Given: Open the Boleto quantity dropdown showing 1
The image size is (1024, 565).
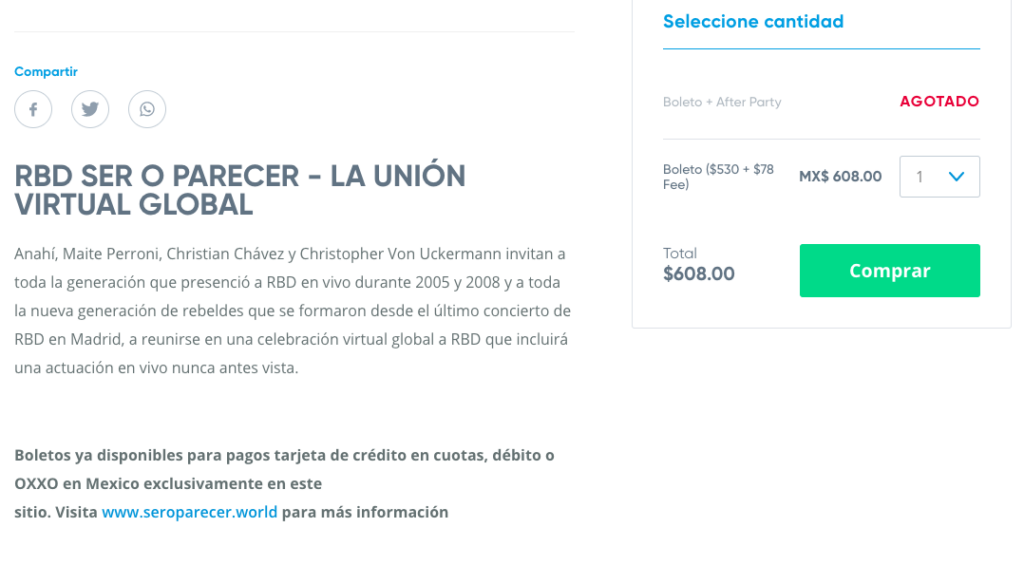Looking at the screenshot, I should coord(939,177).
